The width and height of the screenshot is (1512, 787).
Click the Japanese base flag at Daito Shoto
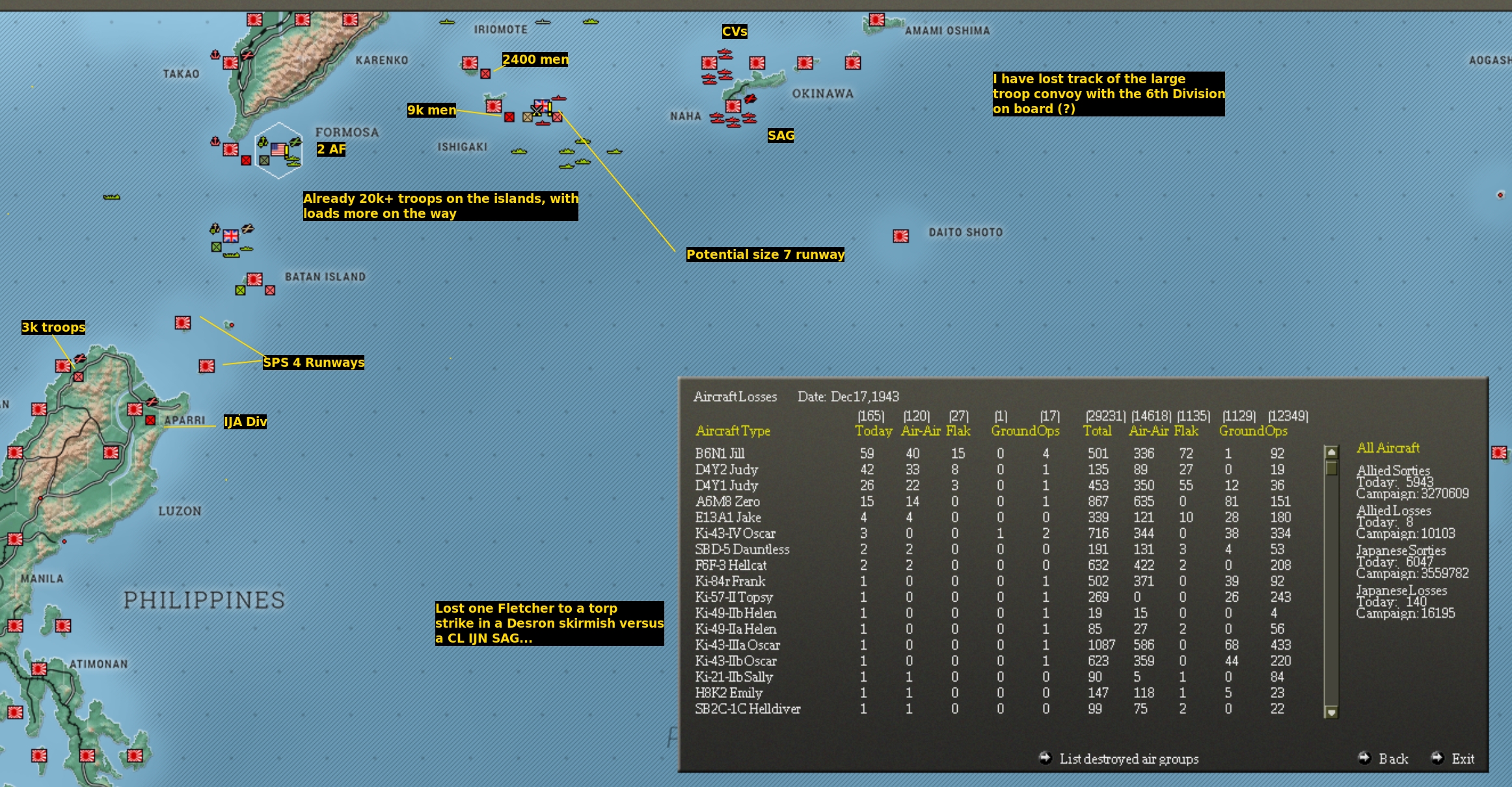coord(900,235)
